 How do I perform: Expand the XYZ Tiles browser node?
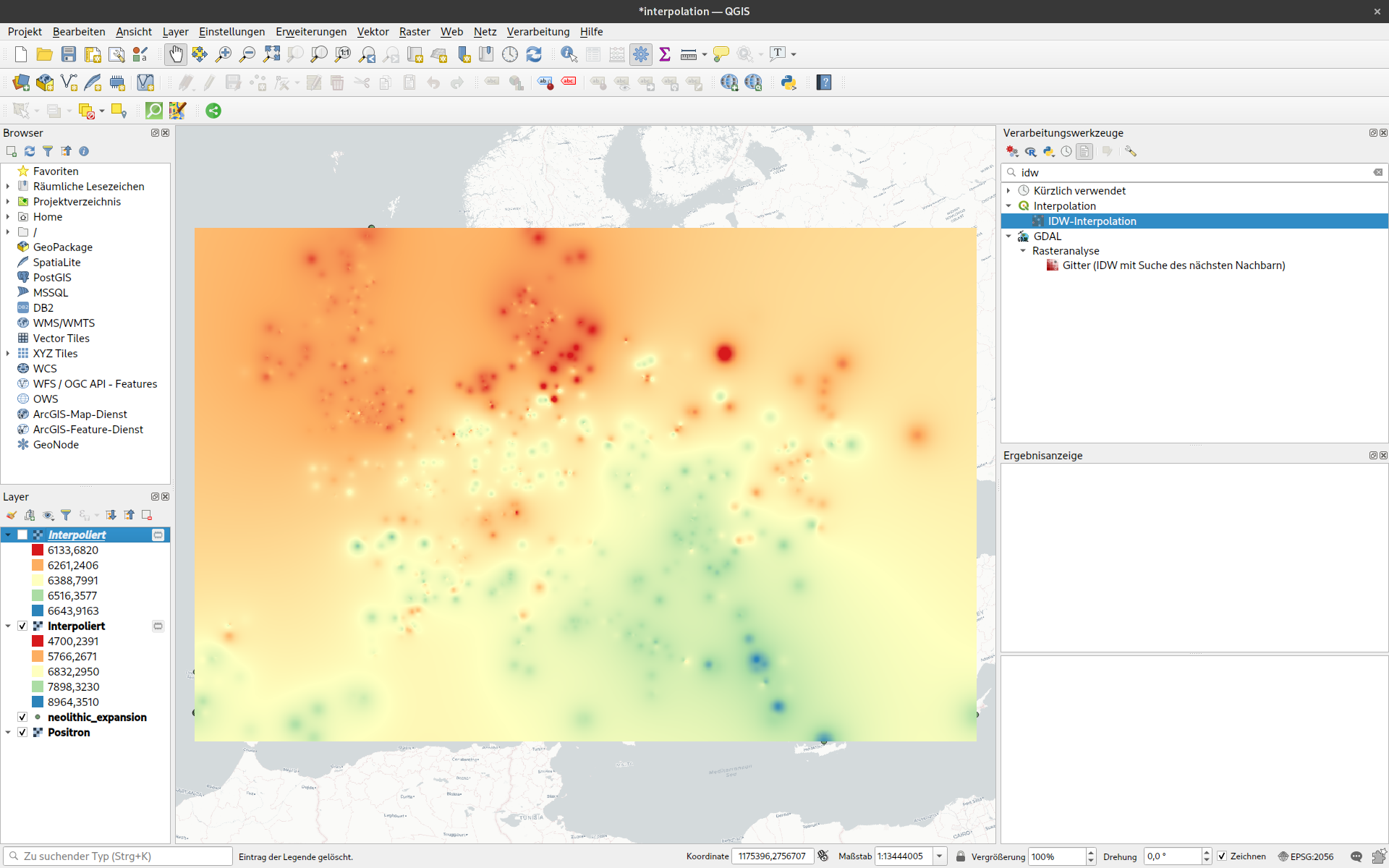pyautogui.click(x=8, y=353)
